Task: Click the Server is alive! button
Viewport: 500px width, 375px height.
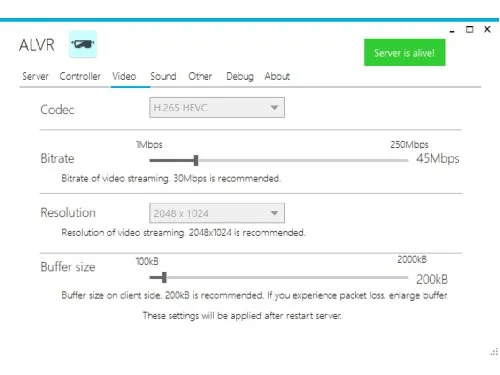Action: point(404,52)
